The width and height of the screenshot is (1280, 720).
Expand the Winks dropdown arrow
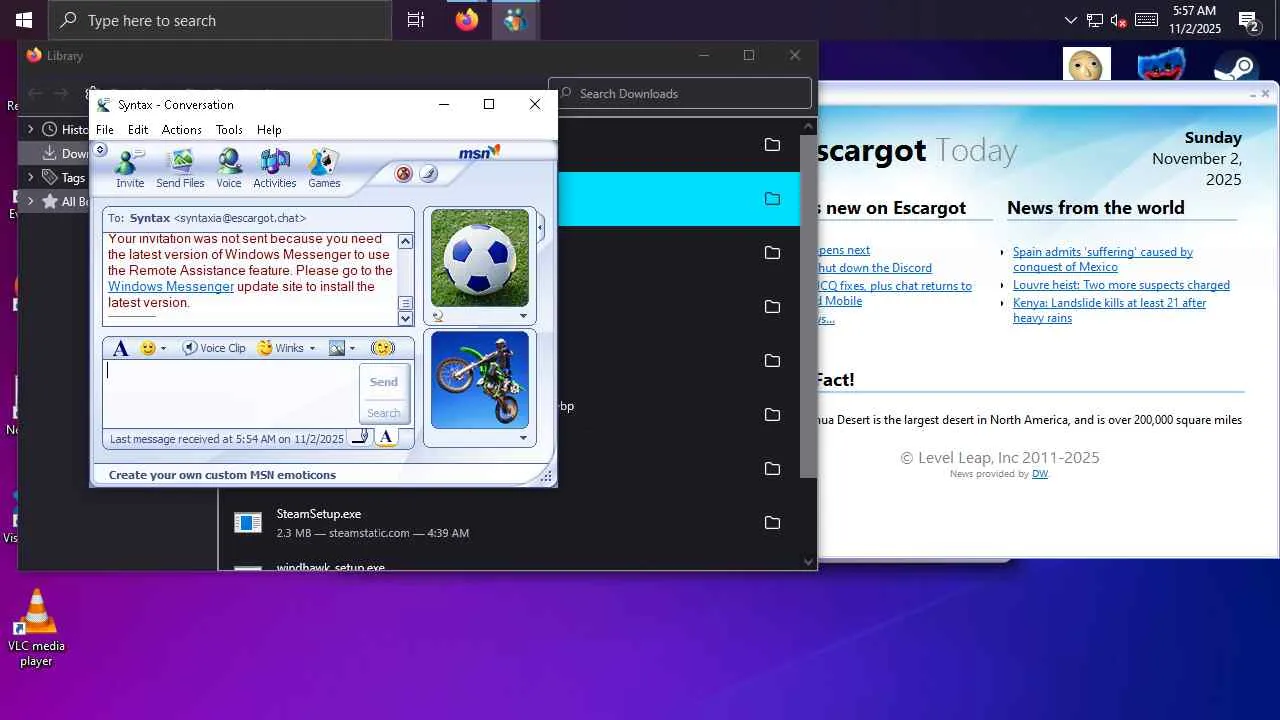pos(312,349)
